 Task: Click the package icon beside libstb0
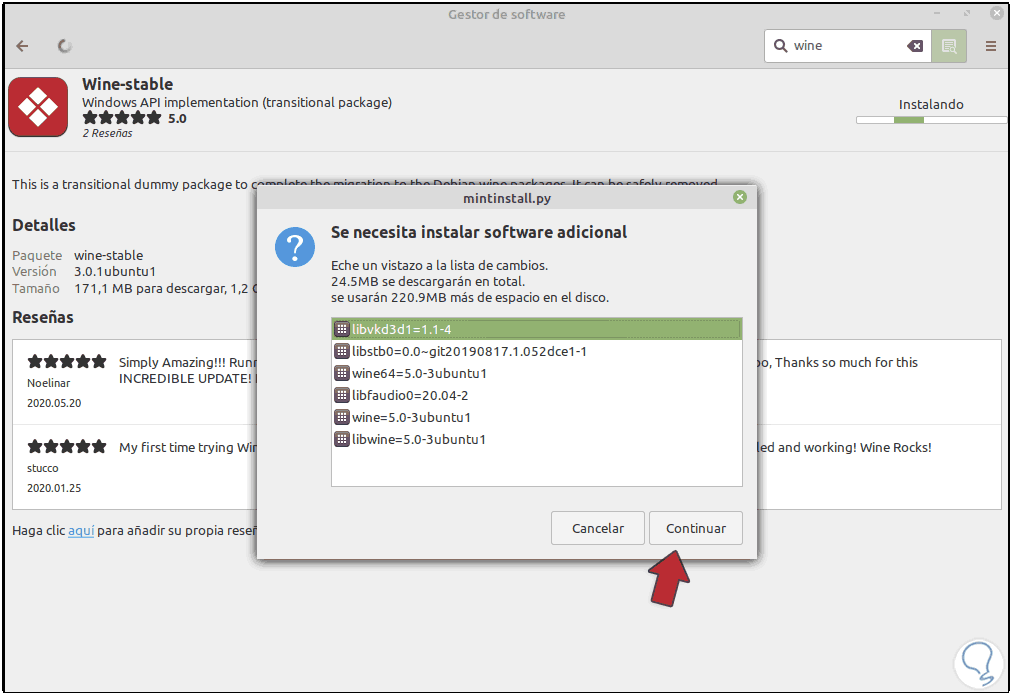click(342, 351)
